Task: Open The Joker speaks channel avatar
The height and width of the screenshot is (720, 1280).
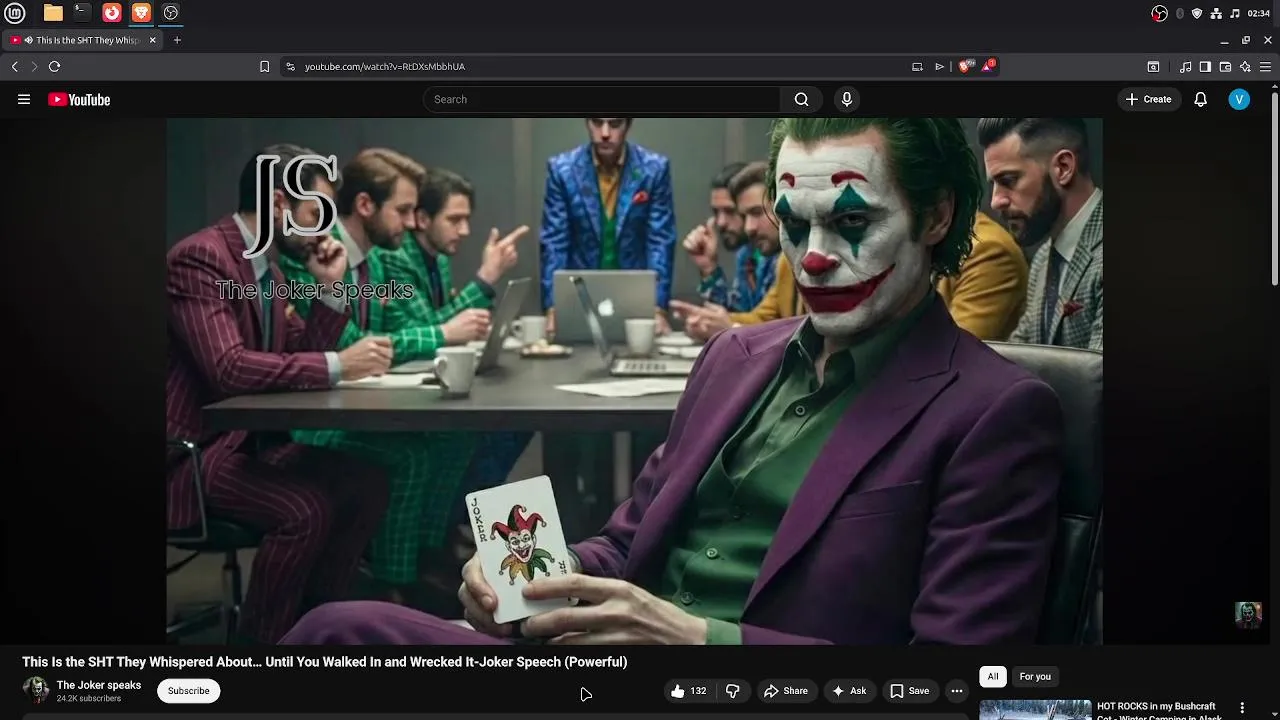Action: [x=36, y=690]
